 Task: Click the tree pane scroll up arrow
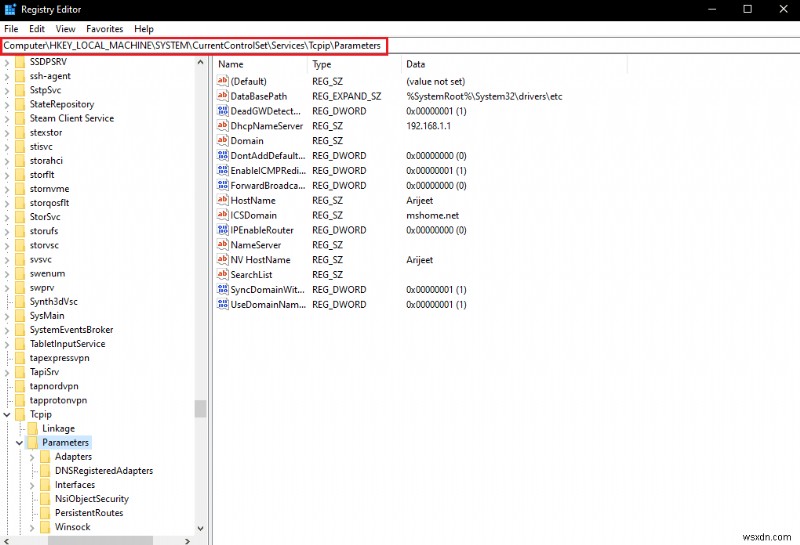point(201,62)
